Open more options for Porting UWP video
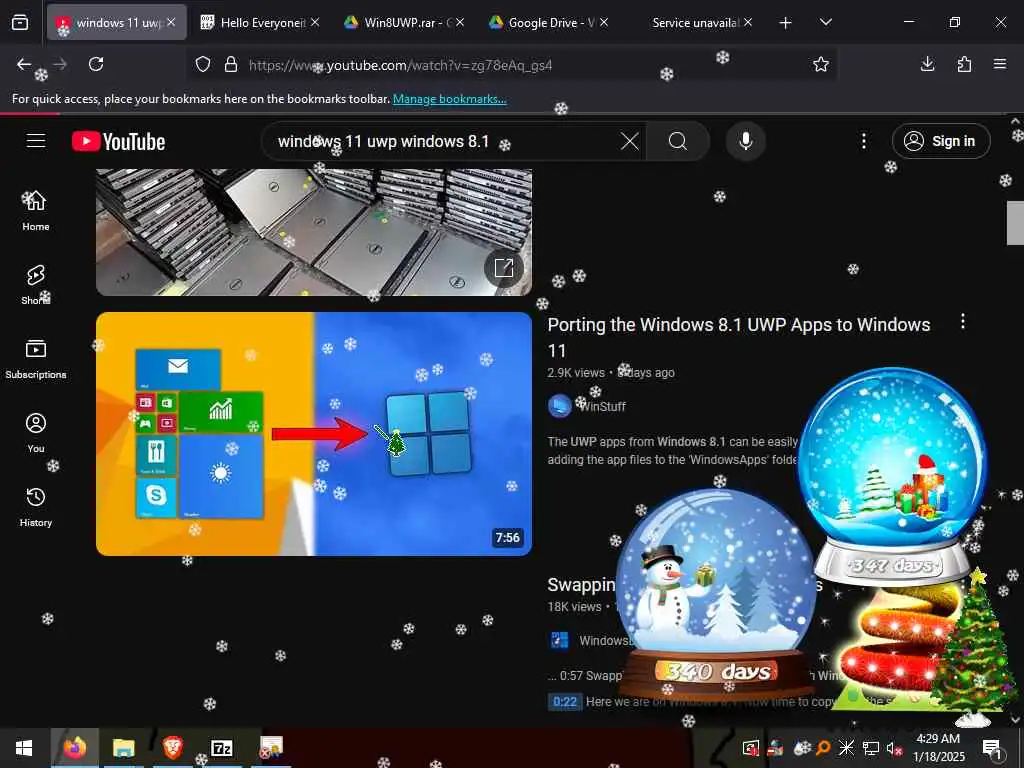1024x768 pixels. pyautogui.click(x=963, y=321)
